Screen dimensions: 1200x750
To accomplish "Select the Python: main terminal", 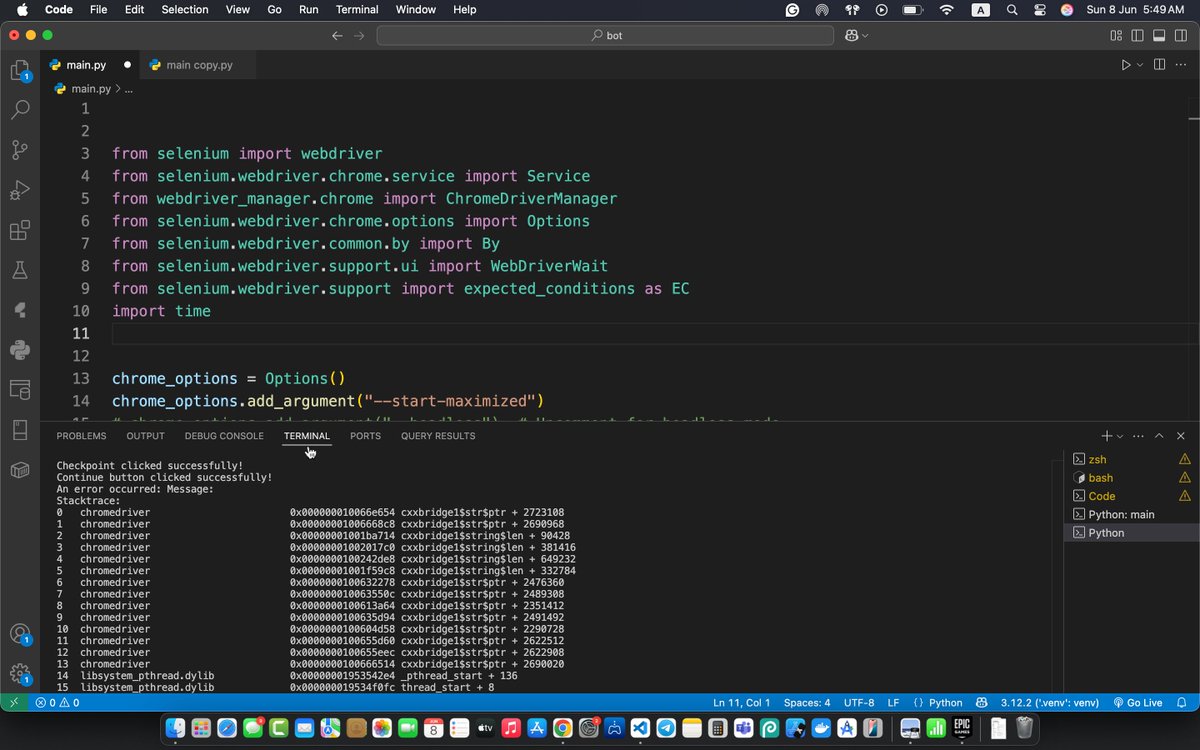I will click(x=1130, y=514).
